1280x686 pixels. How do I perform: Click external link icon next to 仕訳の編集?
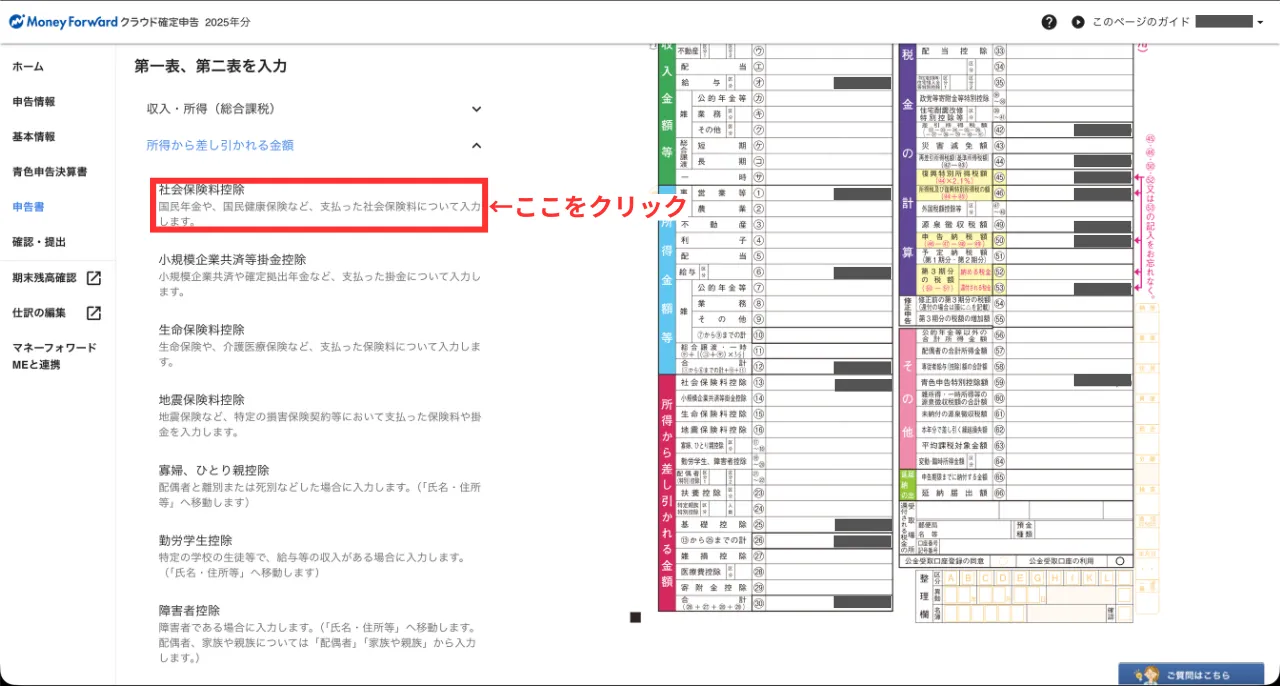point(93,313)
